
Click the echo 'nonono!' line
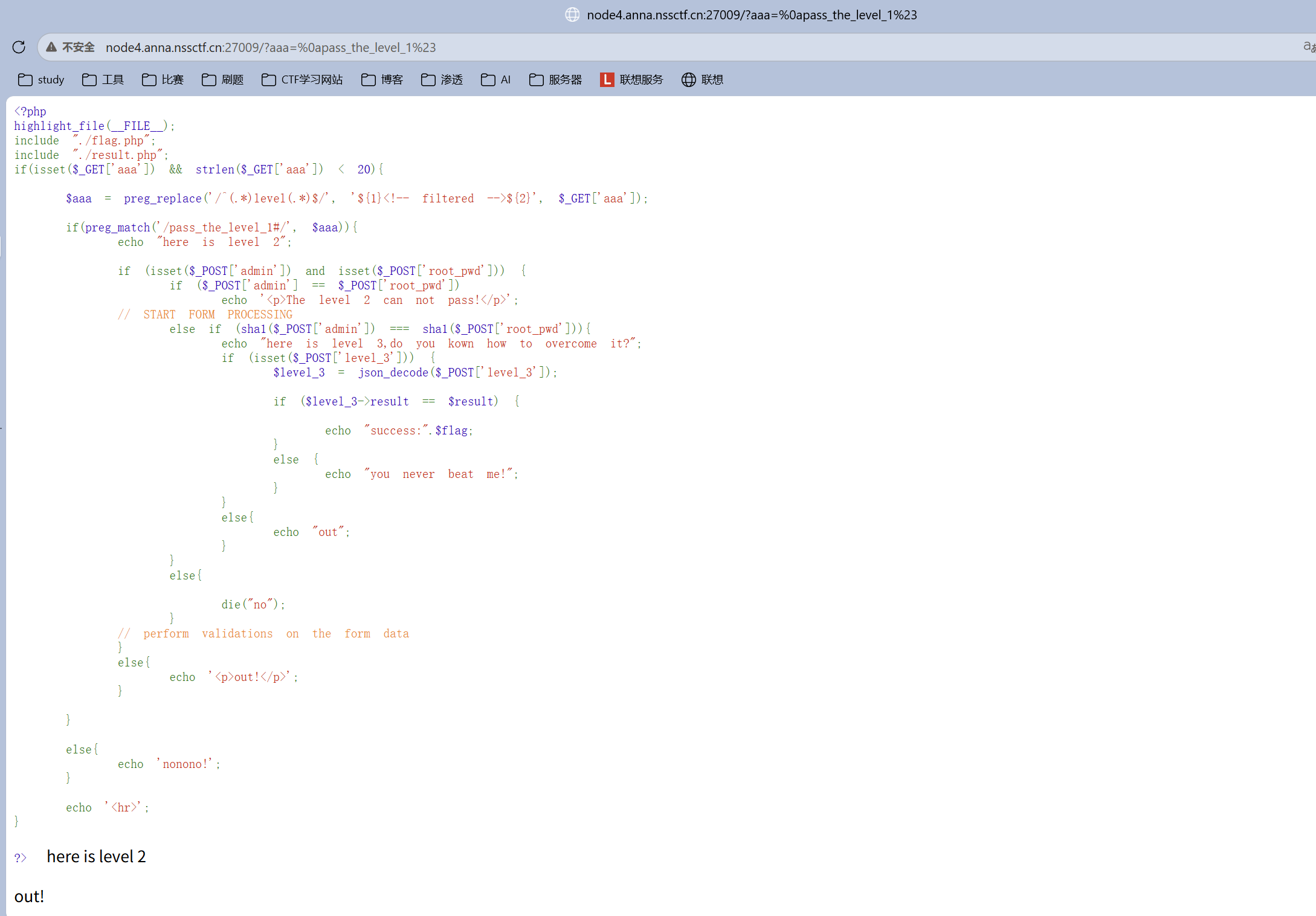click(x=169, y=764)
